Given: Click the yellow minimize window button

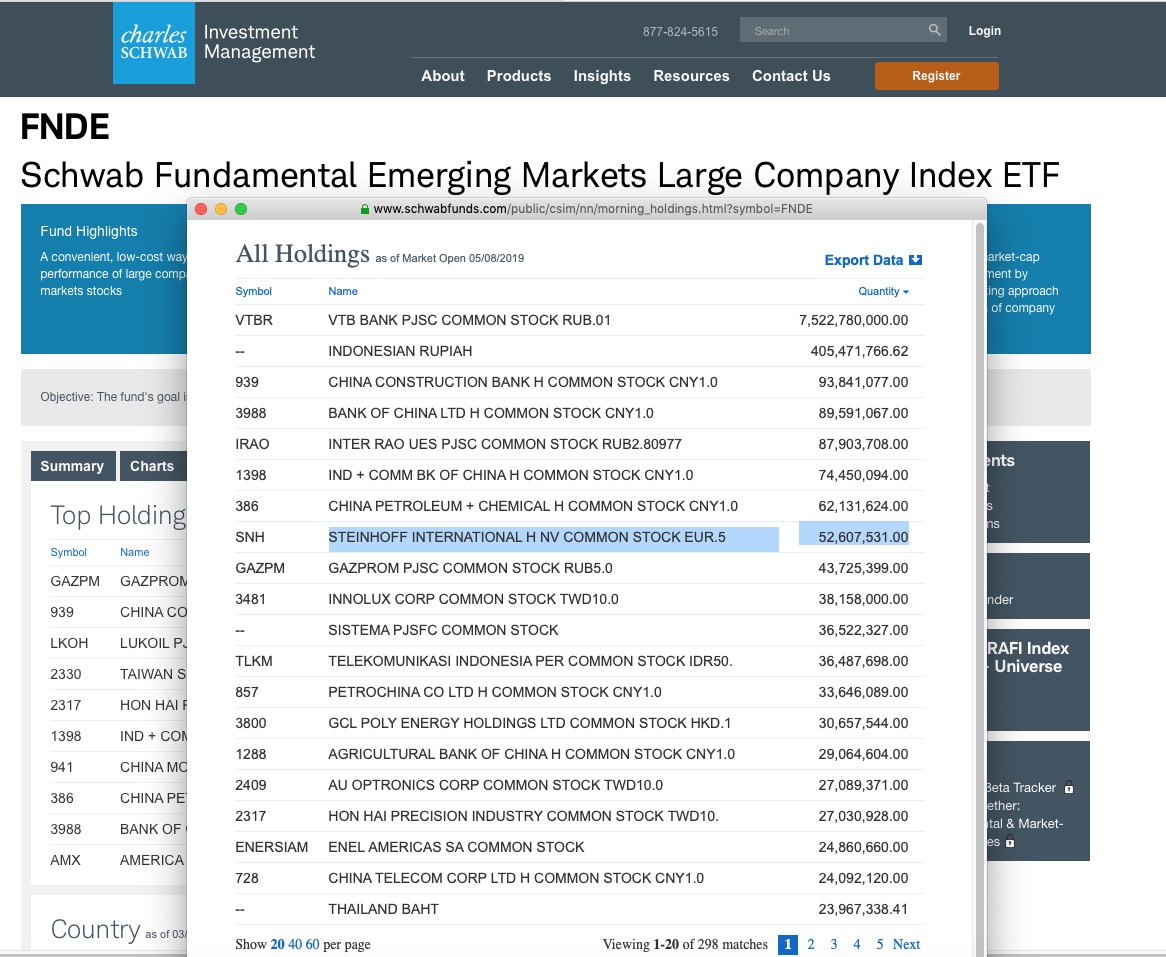Looking at the screenshot, I should click(221, 209).
